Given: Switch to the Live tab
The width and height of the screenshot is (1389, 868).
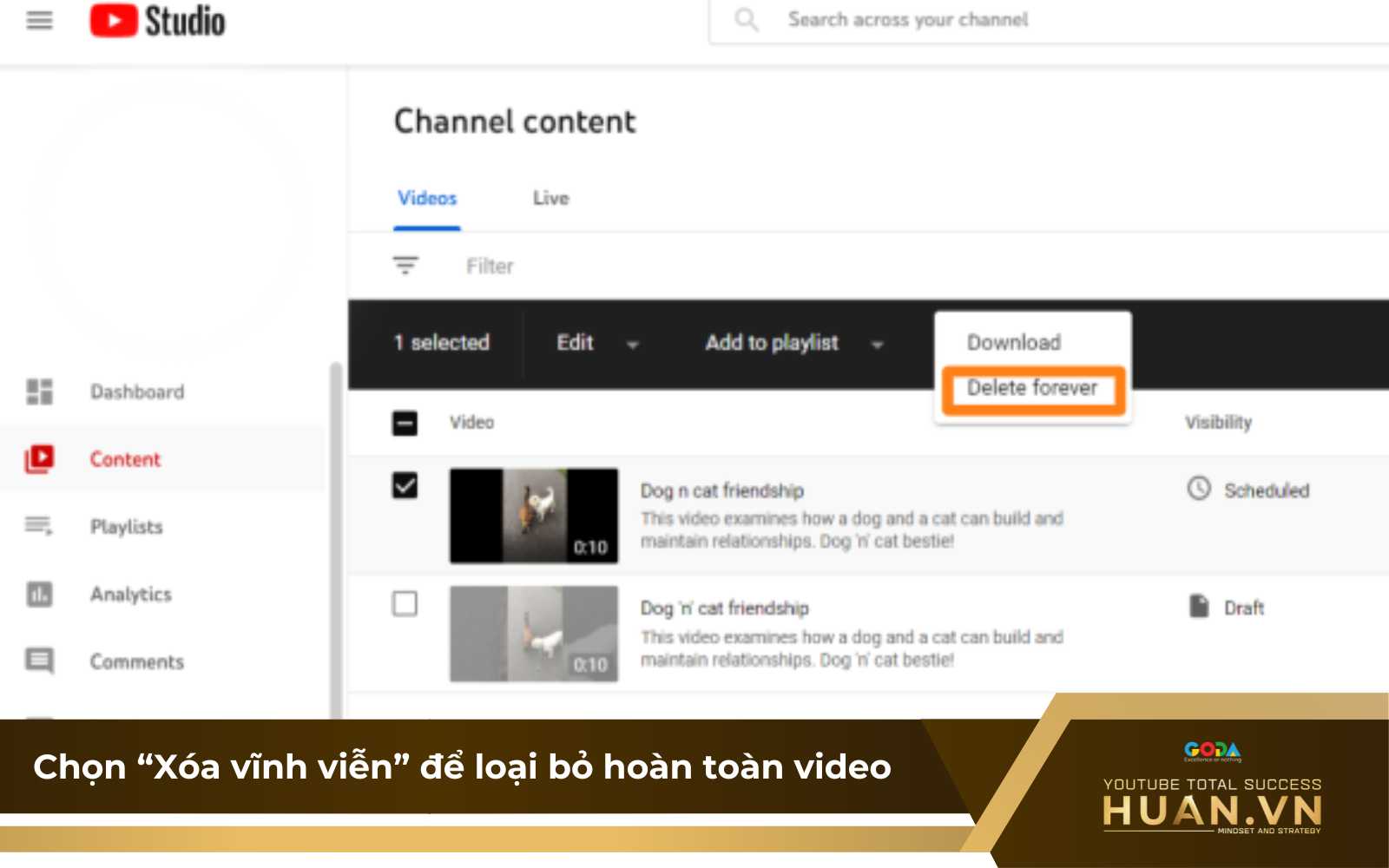Looking at the screenshot, I should tap(551, 199).
